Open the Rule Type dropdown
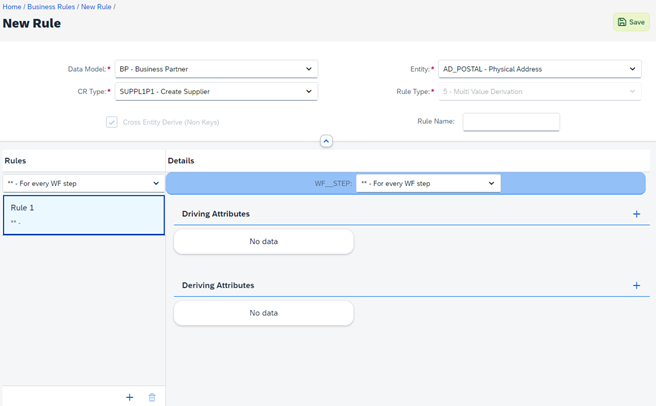This screenshot has width=656, height=406. click(x=540, y=91)
